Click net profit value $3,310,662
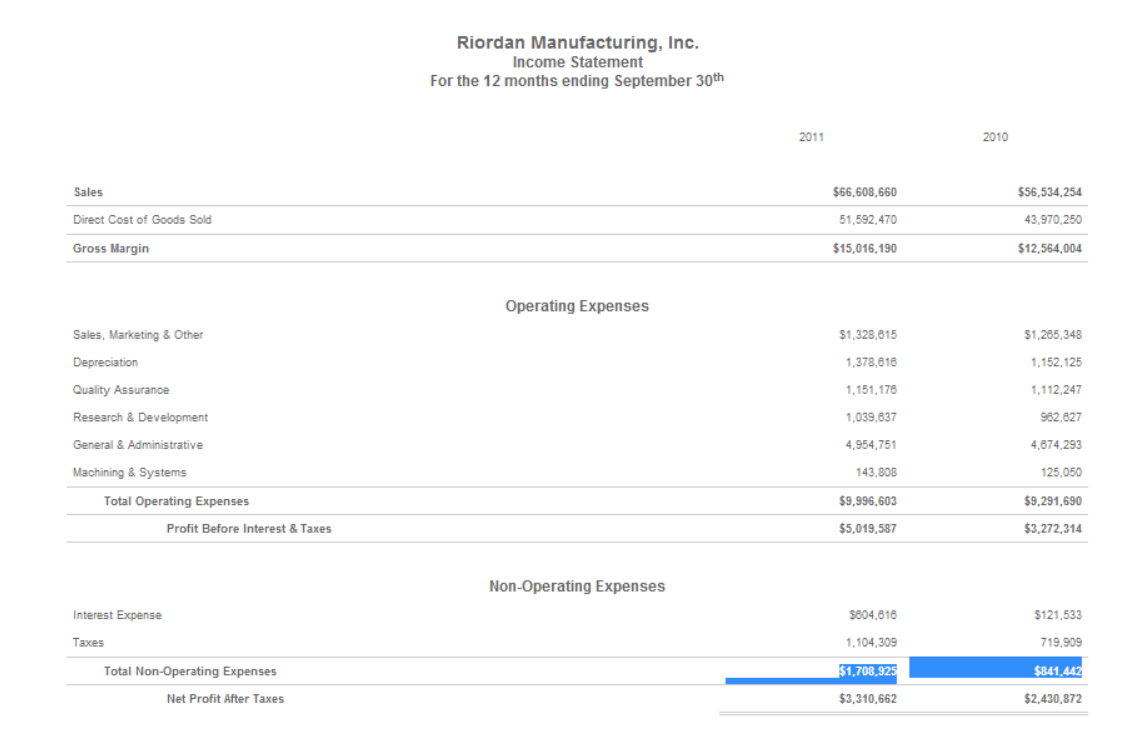This screenshot has width=1144, height=734. point(867,699)
